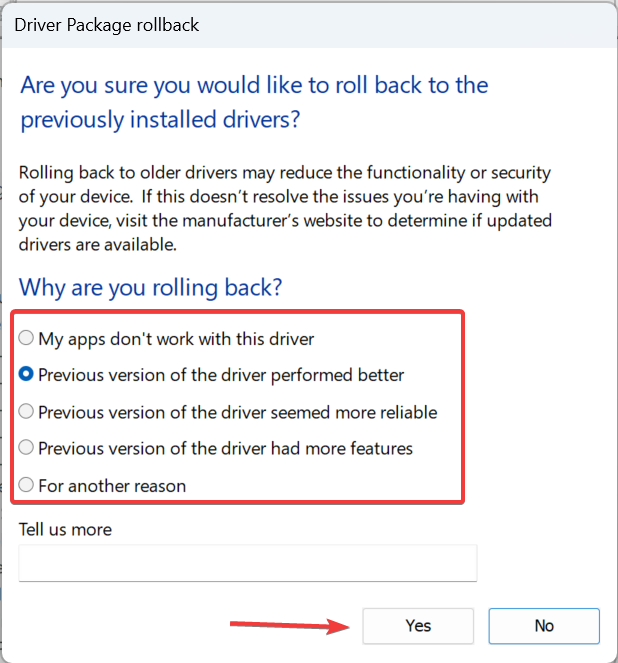Choose the "For another reason" option
The width and height of the screenshot is (618, 663).
point(111,486)
